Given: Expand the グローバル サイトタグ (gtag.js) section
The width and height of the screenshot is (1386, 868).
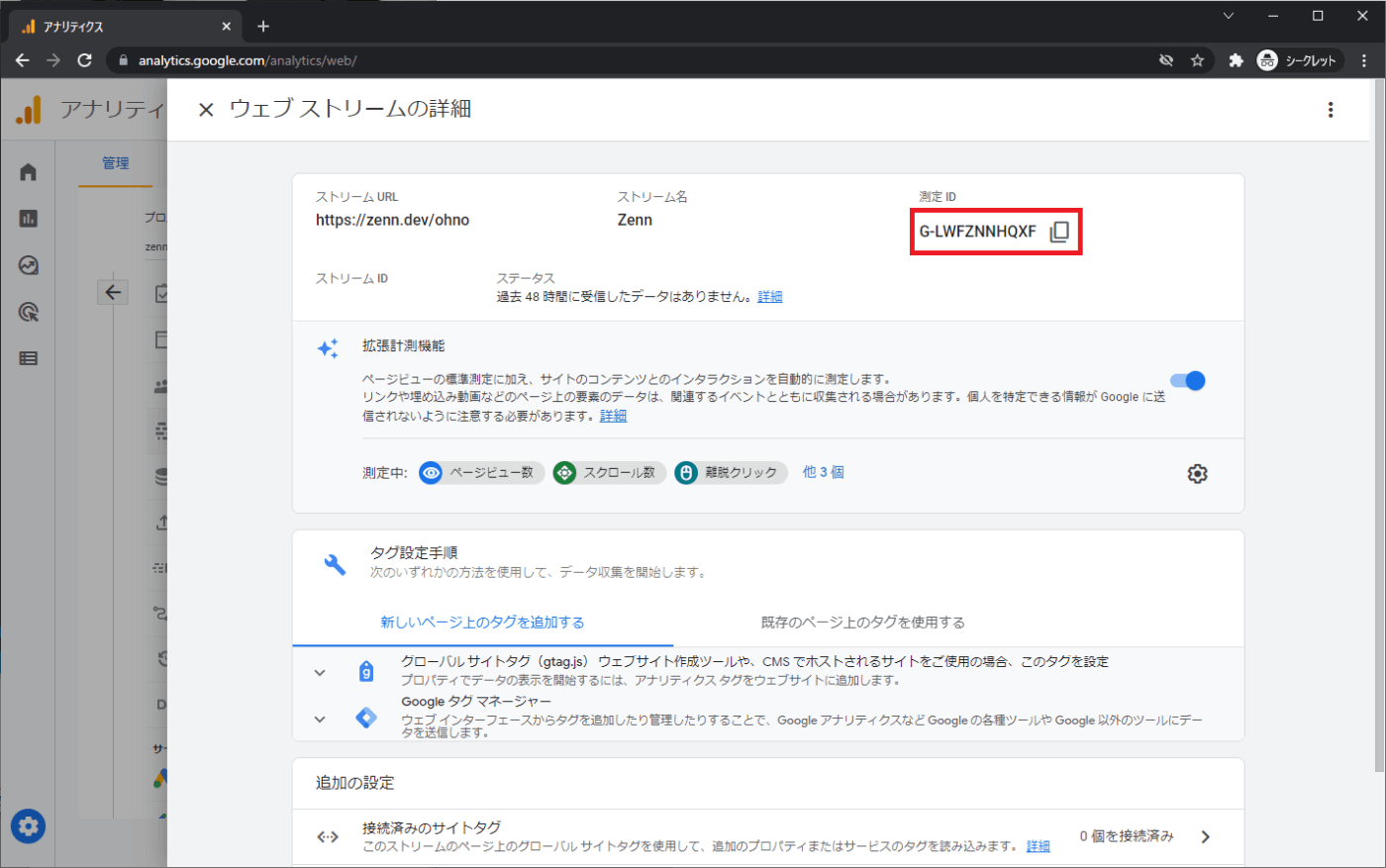Looking at the screenshot, I should click(x=320, y=673).
